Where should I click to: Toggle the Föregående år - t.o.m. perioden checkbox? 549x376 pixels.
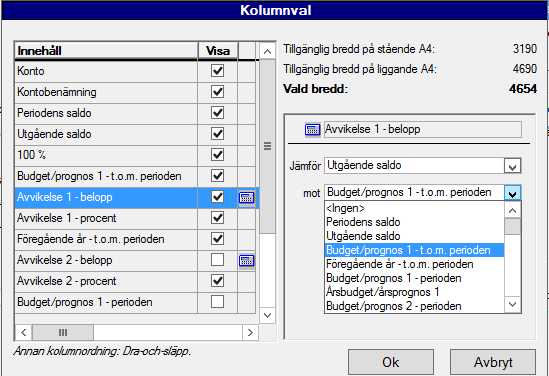217,239
